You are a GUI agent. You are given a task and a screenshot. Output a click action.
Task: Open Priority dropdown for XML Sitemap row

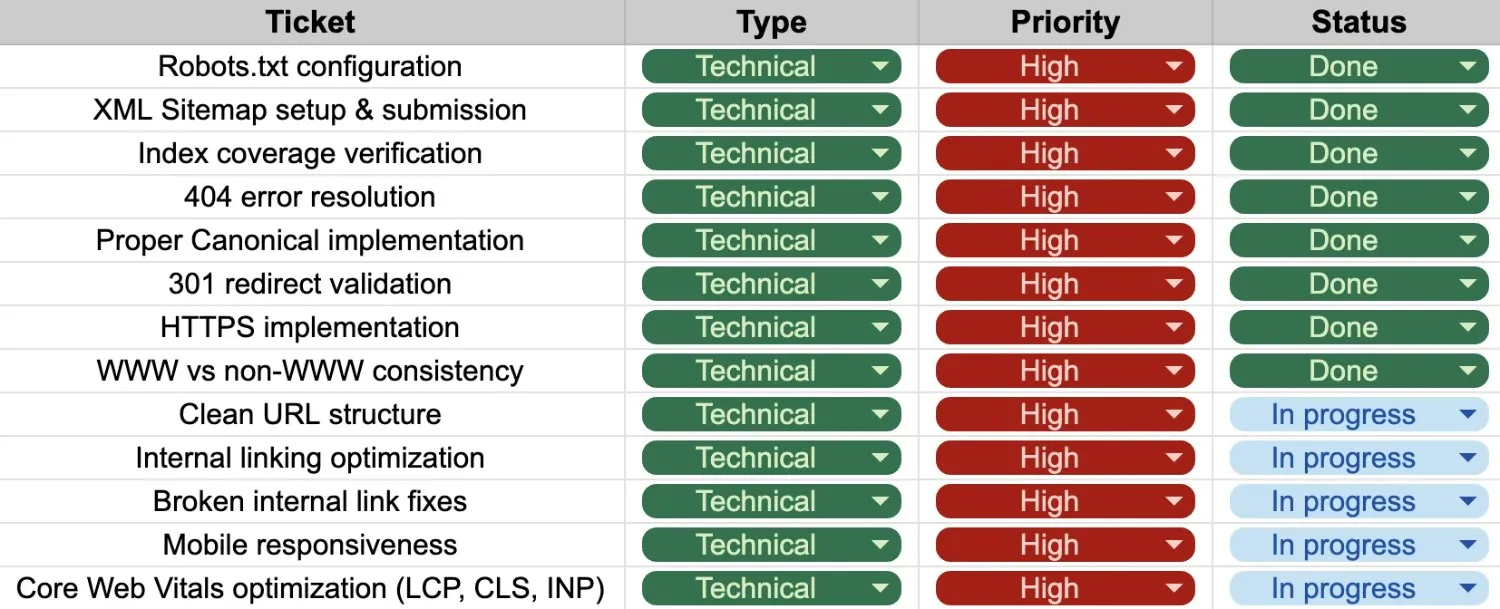tap(1174, 110)
